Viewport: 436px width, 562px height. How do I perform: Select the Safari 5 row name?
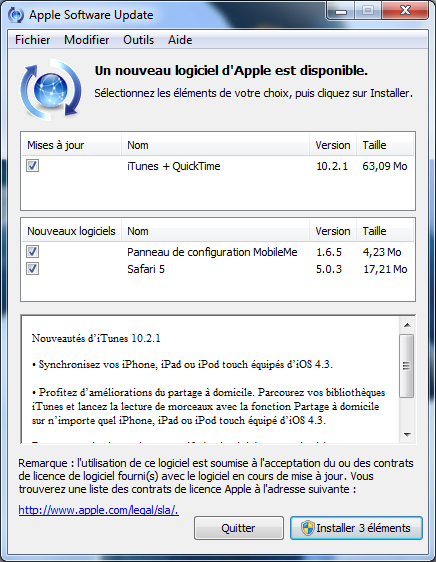pyautogui.click(x=146, y=269)
